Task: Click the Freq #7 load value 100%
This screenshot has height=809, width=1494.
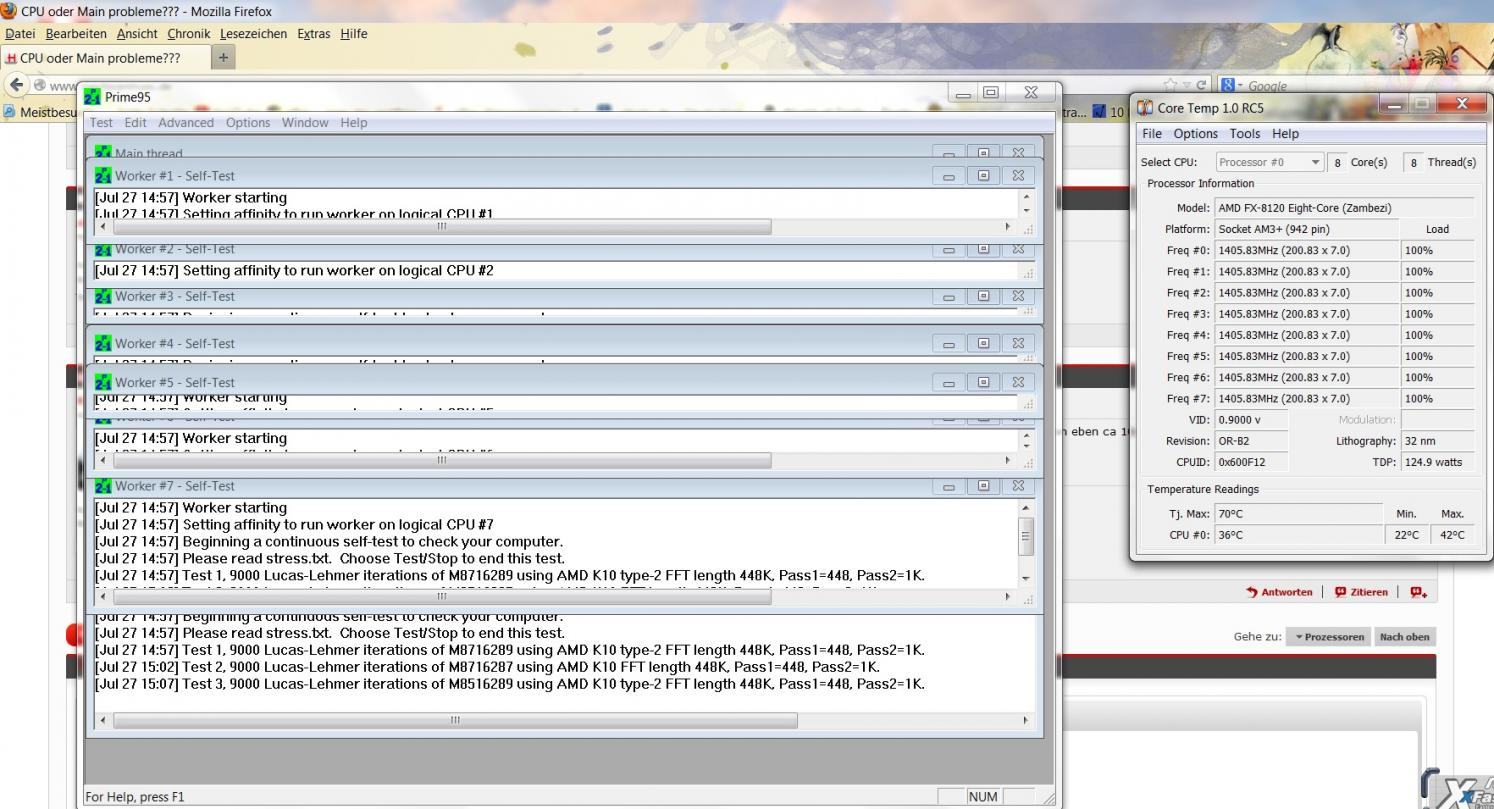Action: (x=1419, y=398)
